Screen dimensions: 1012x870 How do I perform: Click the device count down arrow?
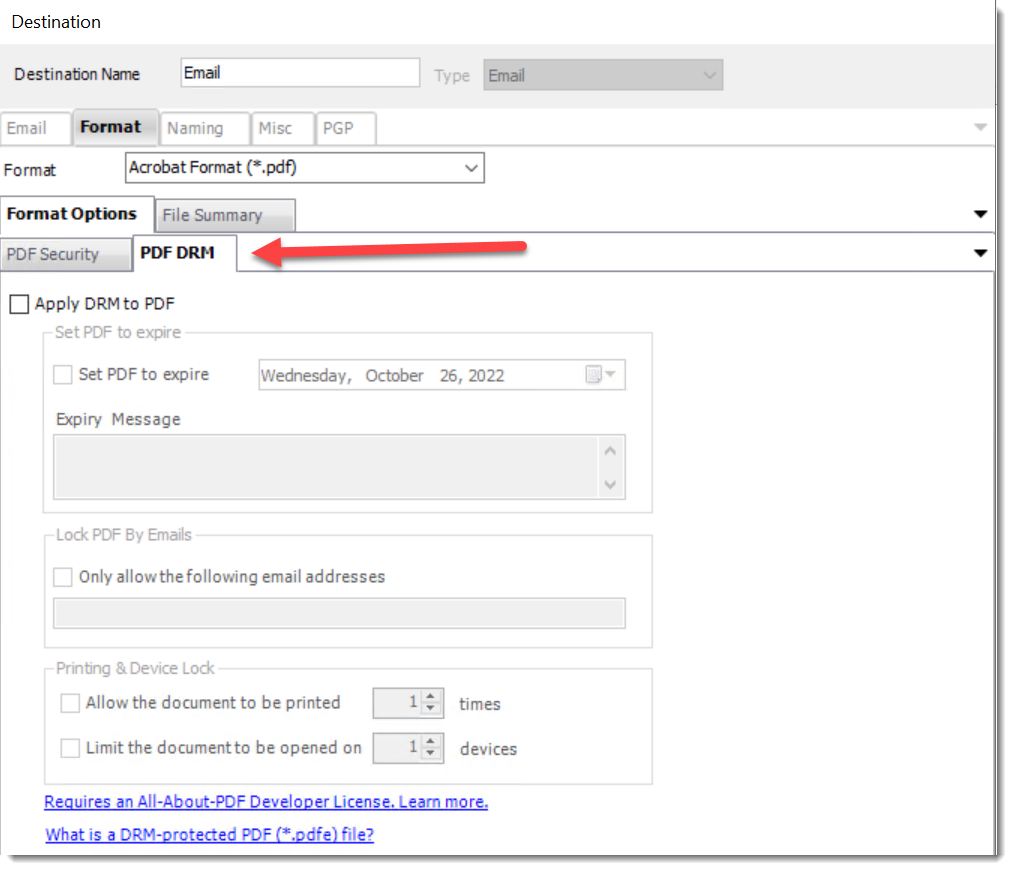coord(431,753)
